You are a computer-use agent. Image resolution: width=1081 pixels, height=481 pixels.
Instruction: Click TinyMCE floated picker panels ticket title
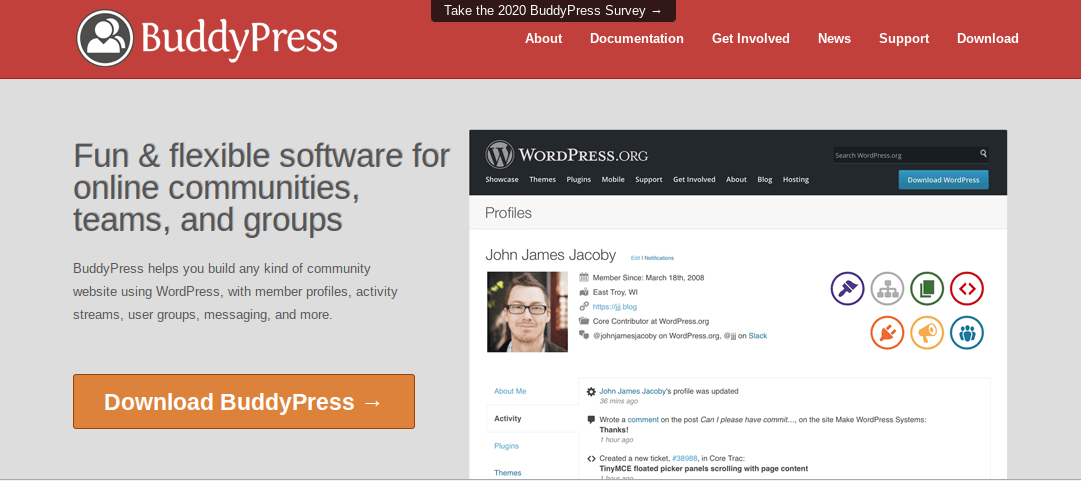703,469
